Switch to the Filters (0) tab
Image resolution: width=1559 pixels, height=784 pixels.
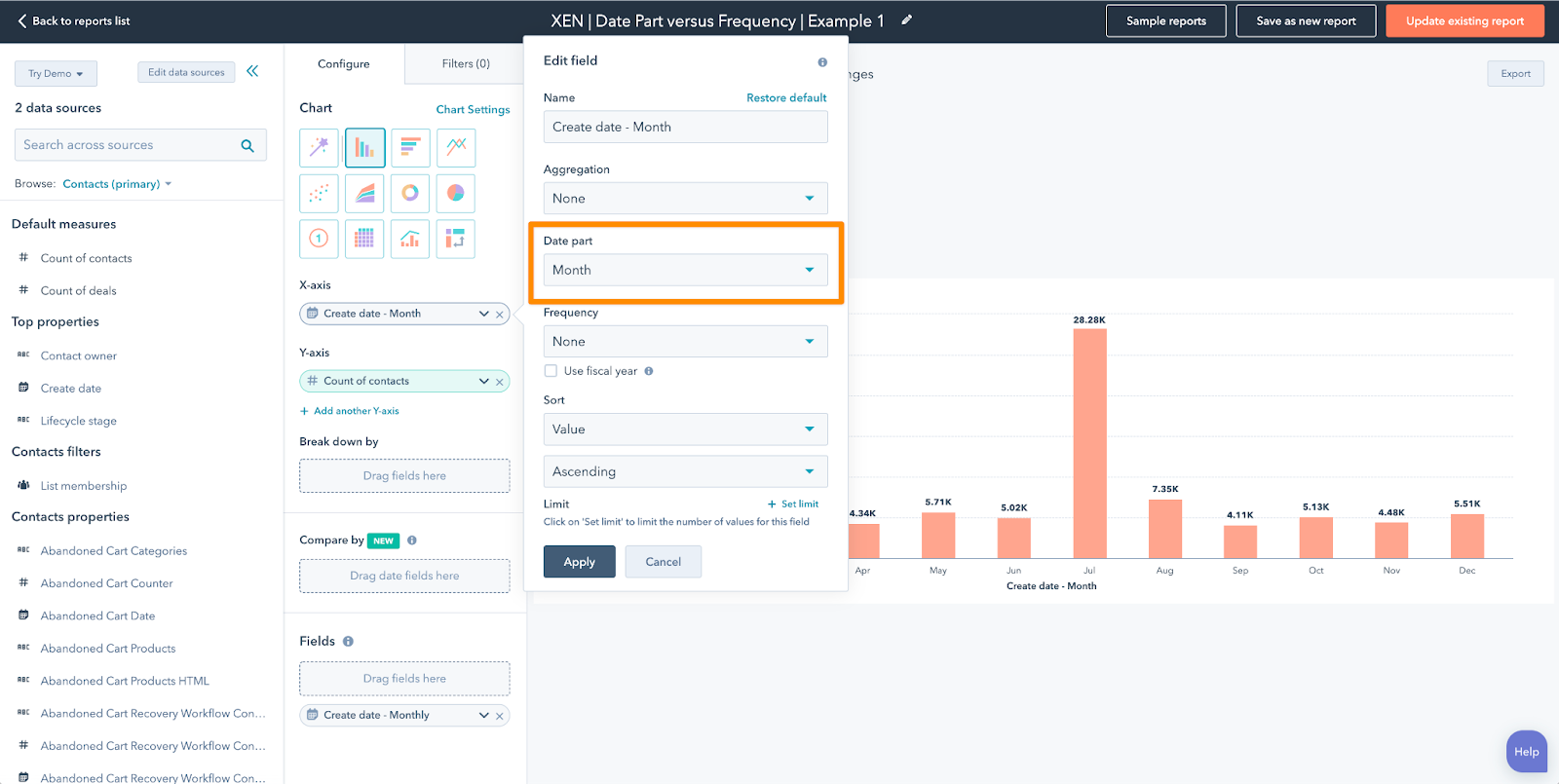466,64
